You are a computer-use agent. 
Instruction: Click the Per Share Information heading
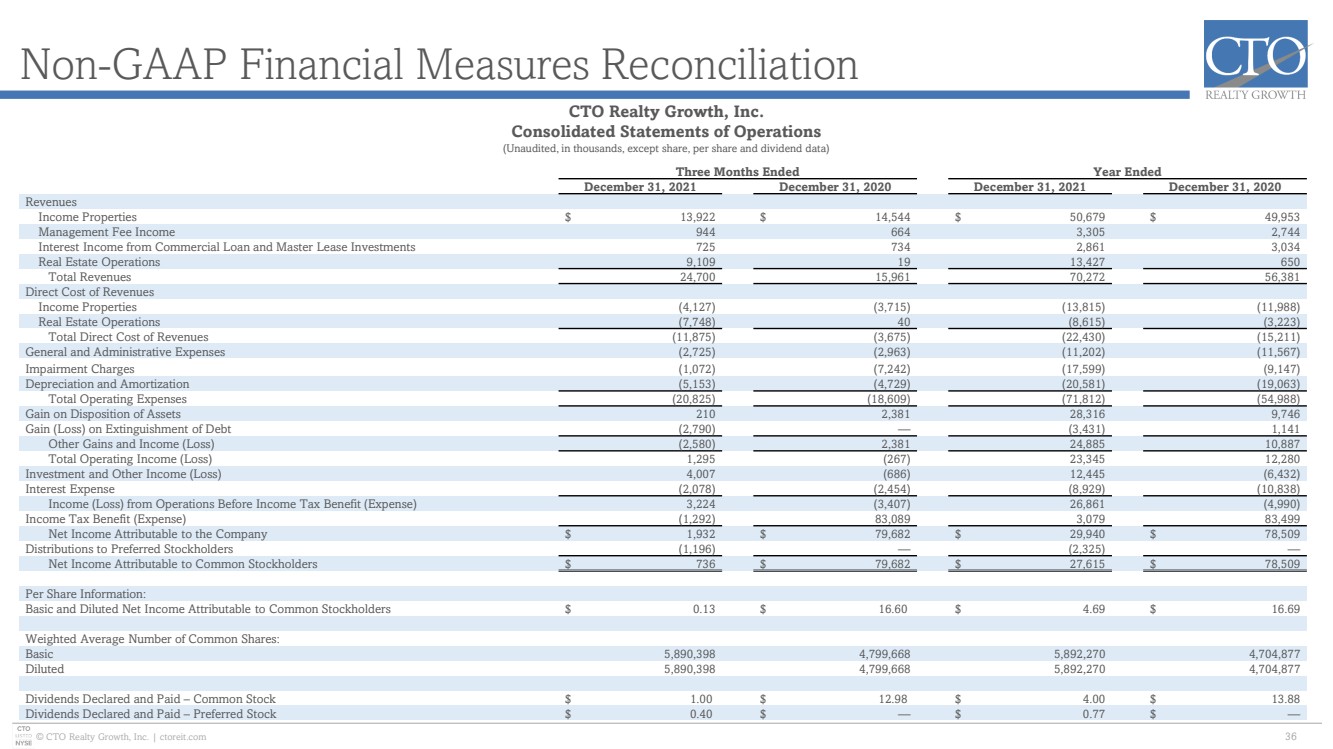point(85,594)
